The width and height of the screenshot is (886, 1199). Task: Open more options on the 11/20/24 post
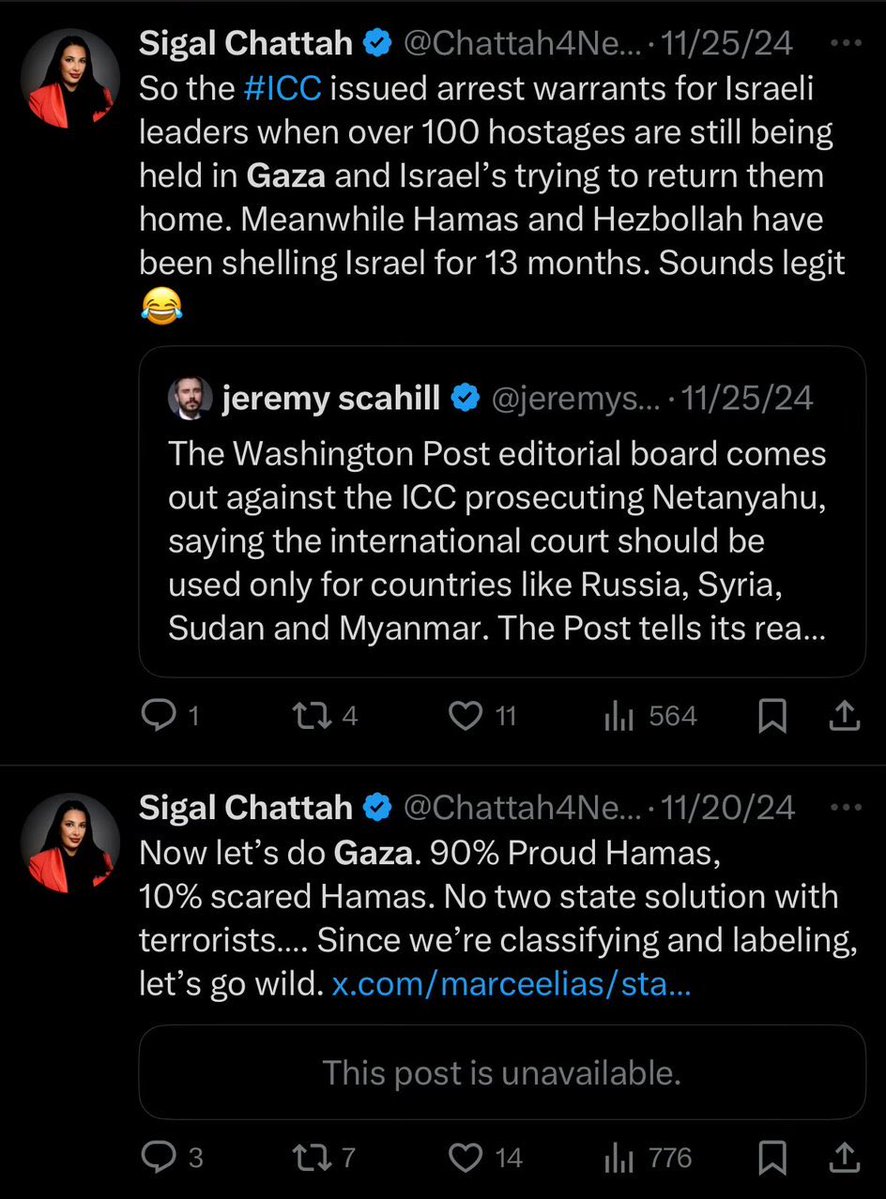(x=845, y=807)
